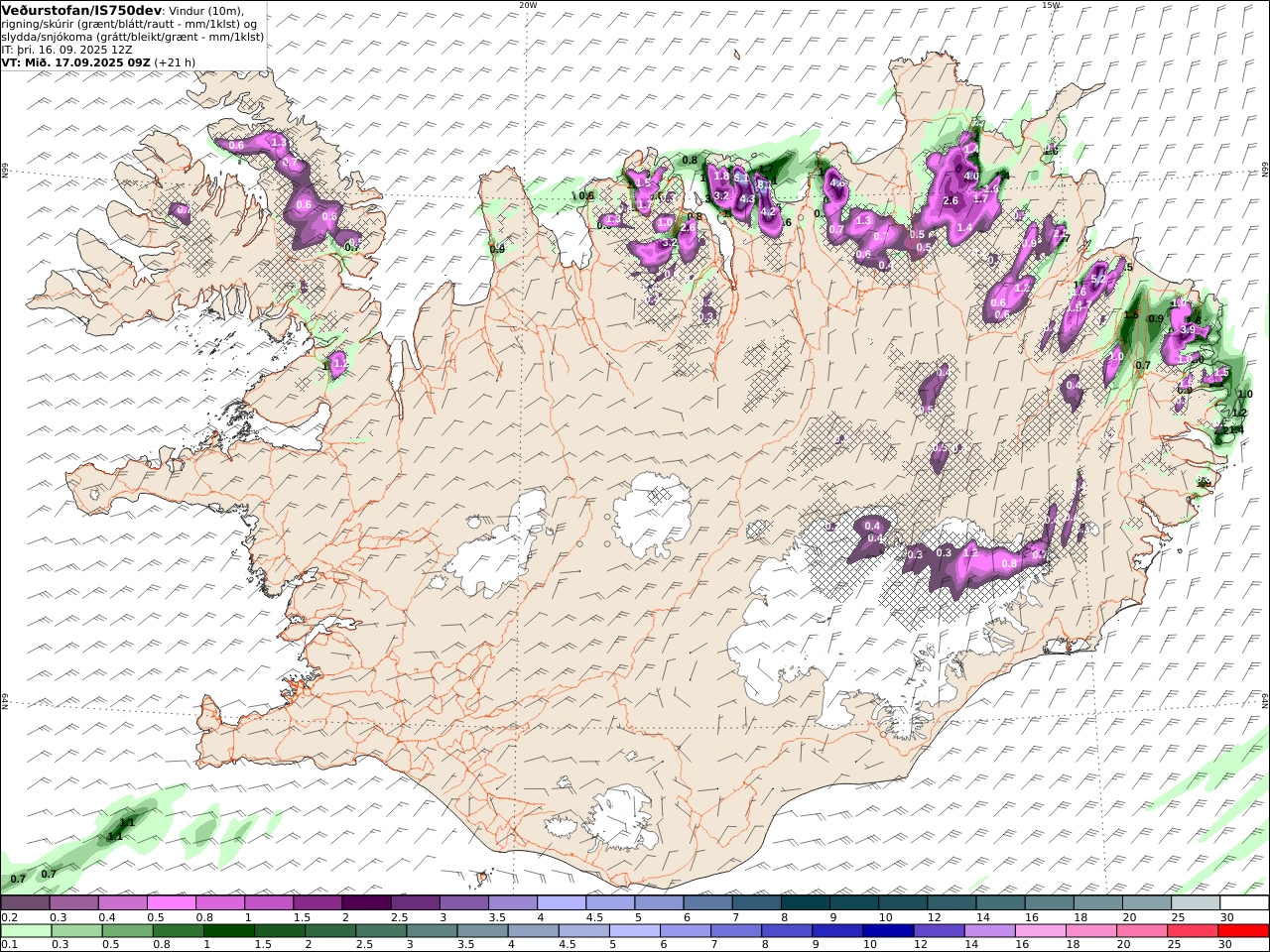The height and width of the screenshot is (952, 1270).
Task: Pick the 0.3 purple swatch in top legend row
Action: click(73, 903)
